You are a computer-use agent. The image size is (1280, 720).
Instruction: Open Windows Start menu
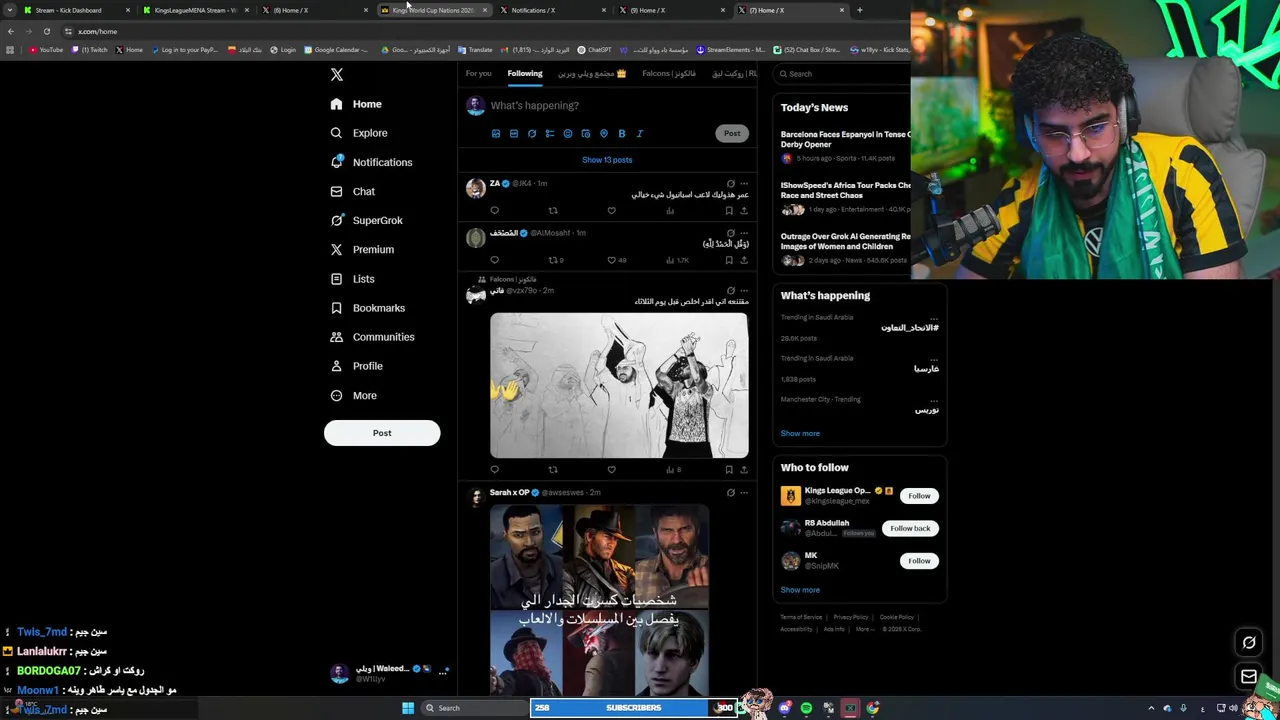click(x=408, y=708)
